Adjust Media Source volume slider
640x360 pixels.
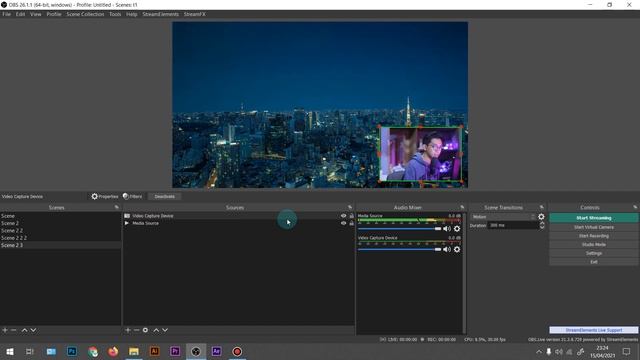pyautogui.click(x=400, y=229)
